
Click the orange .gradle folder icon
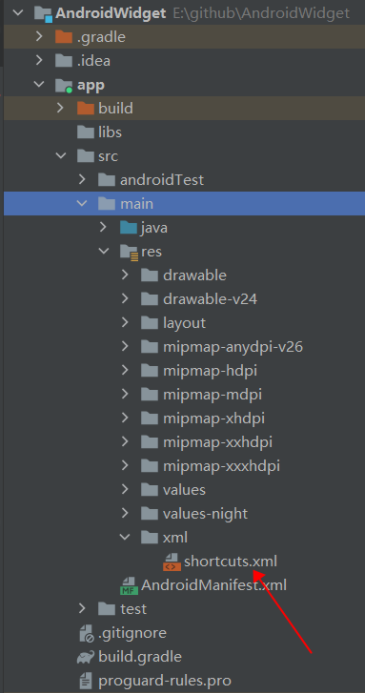pyautogui.click(x=64, y=37)
